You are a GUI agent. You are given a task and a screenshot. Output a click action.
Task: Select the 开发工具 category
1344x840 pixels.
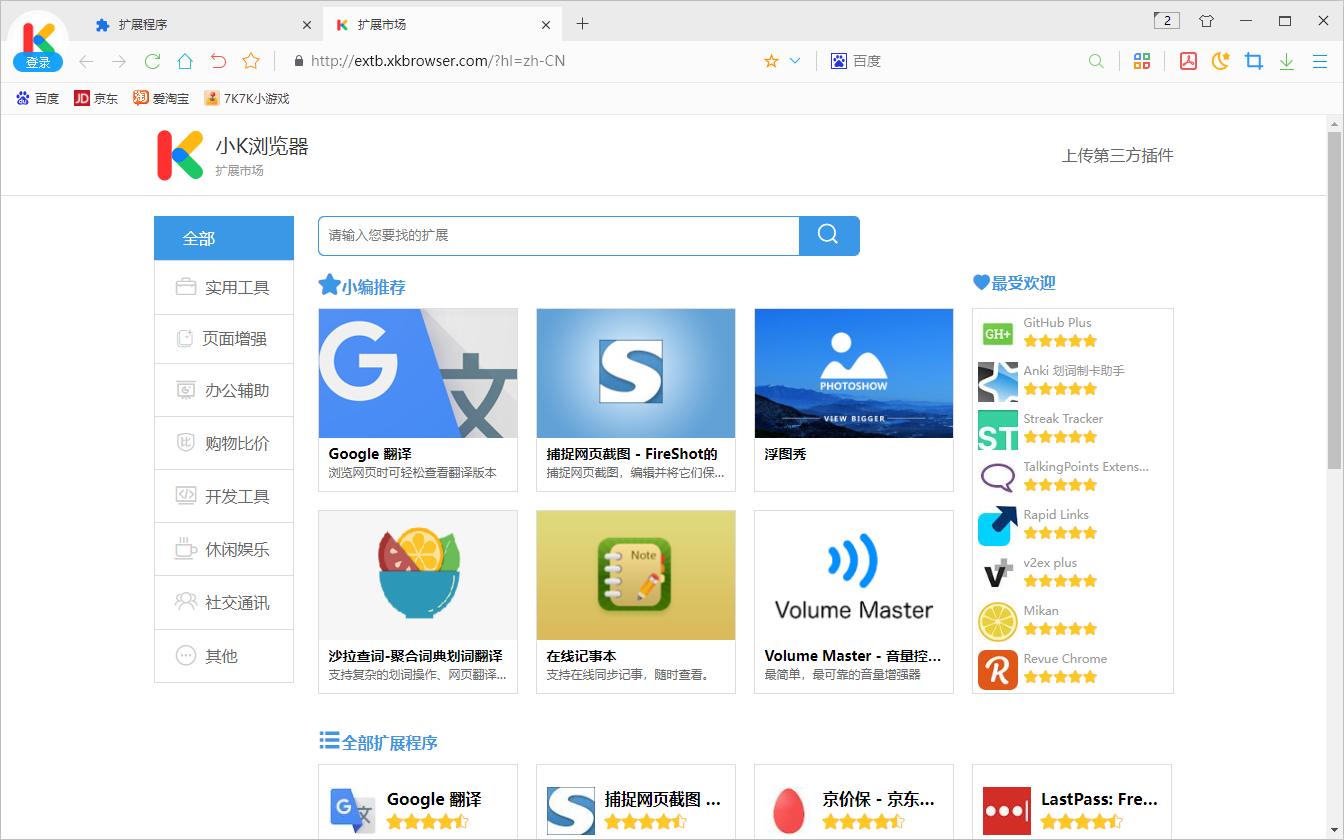point(224,496)
